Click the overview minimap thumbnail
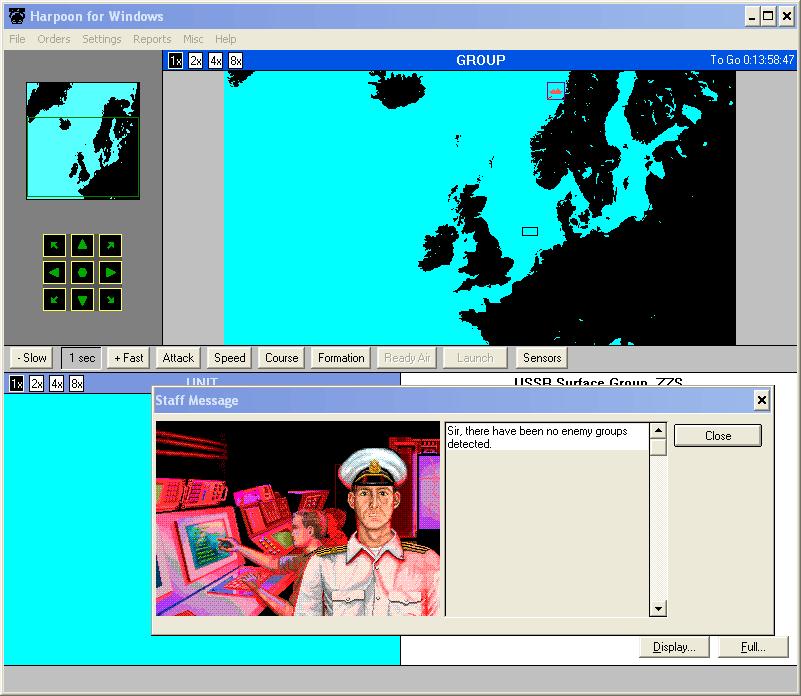 (83, 141)
